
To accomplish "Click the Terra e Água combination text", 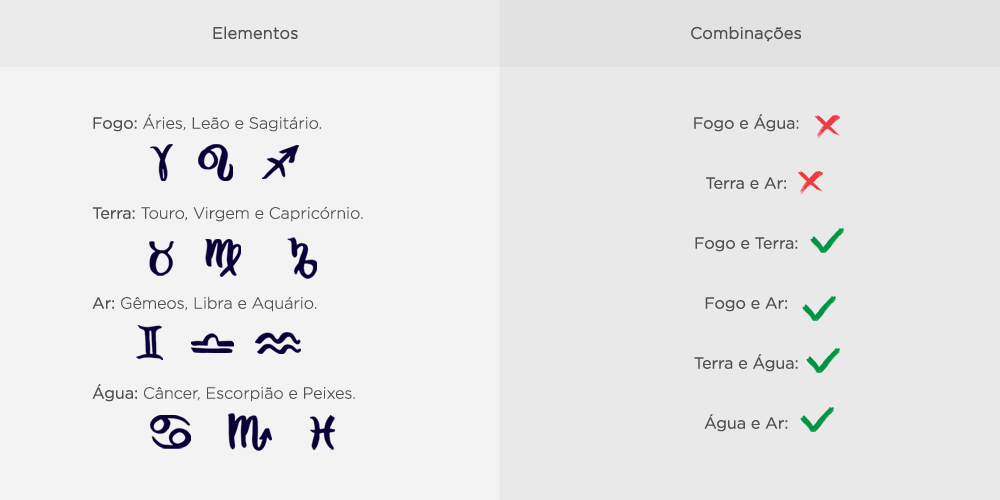I will (x=746, y=363).
